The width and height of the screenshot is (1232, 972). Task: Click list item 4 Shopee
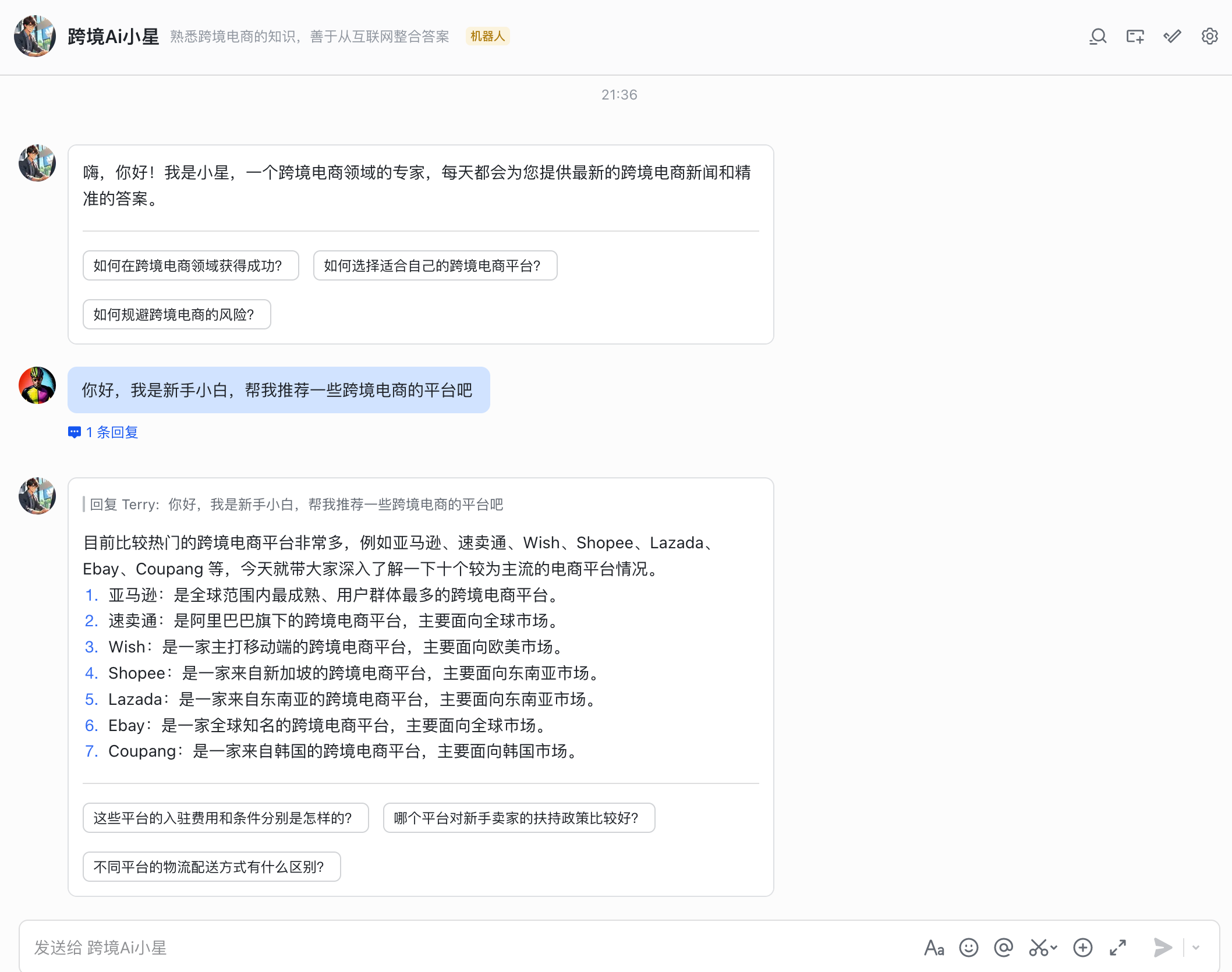[x=343, y=673]
